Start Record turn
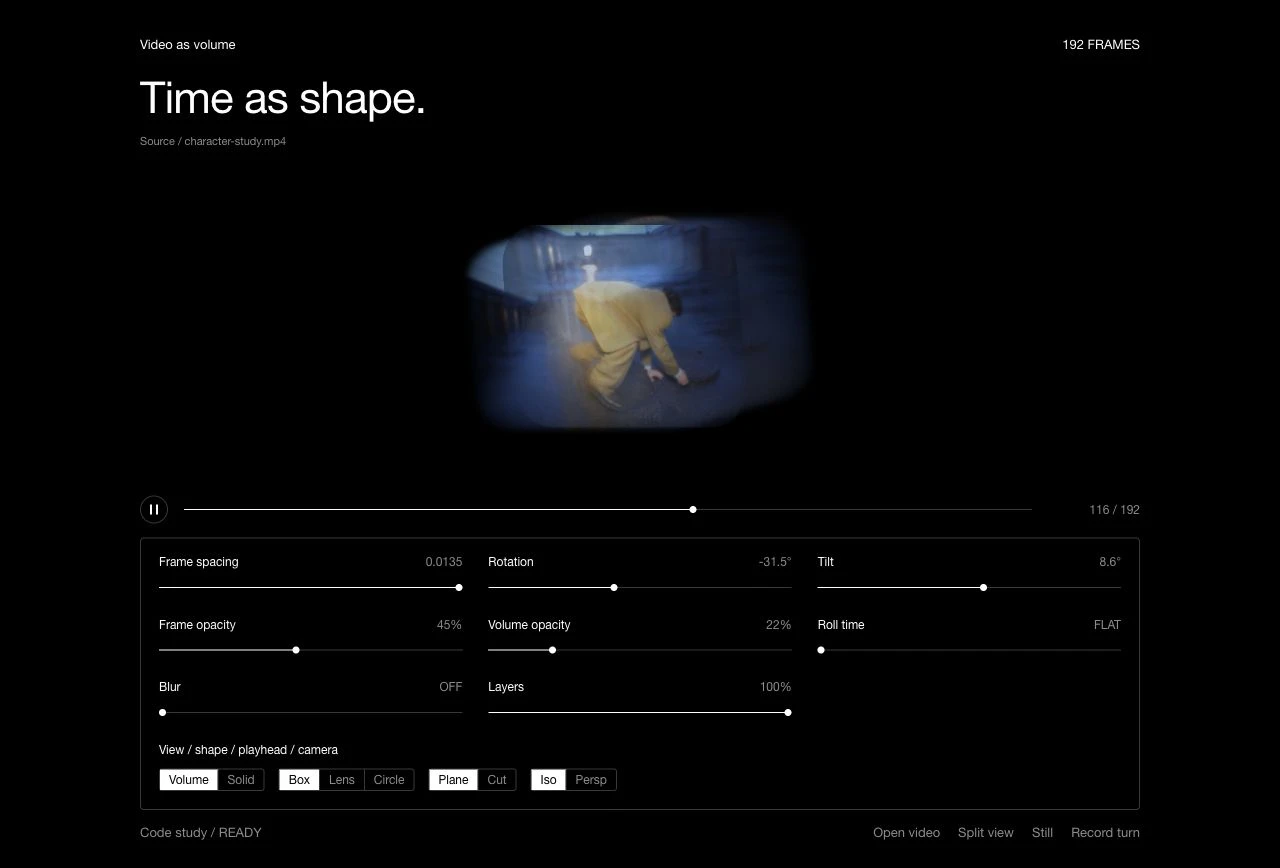 pyautogui.click(x=1105, y=833)
